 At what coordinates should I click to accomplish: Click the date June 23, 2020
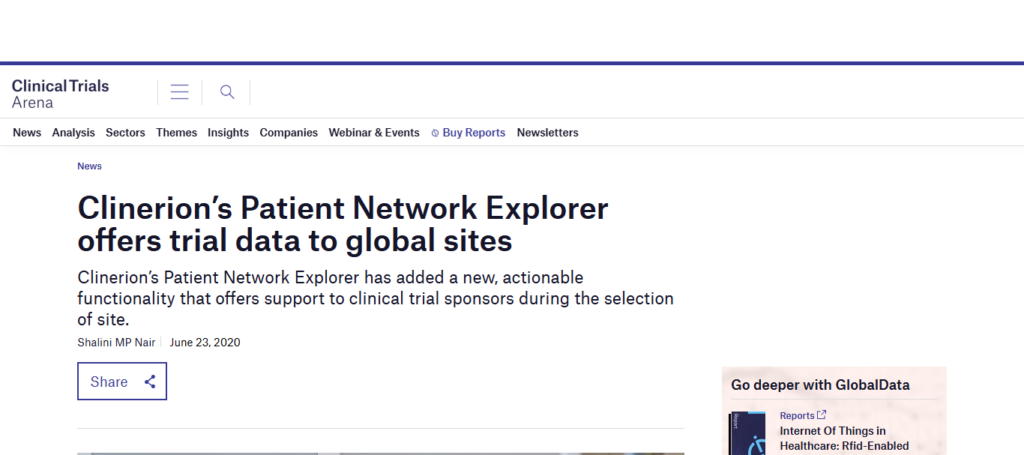[x=205, y=342]
